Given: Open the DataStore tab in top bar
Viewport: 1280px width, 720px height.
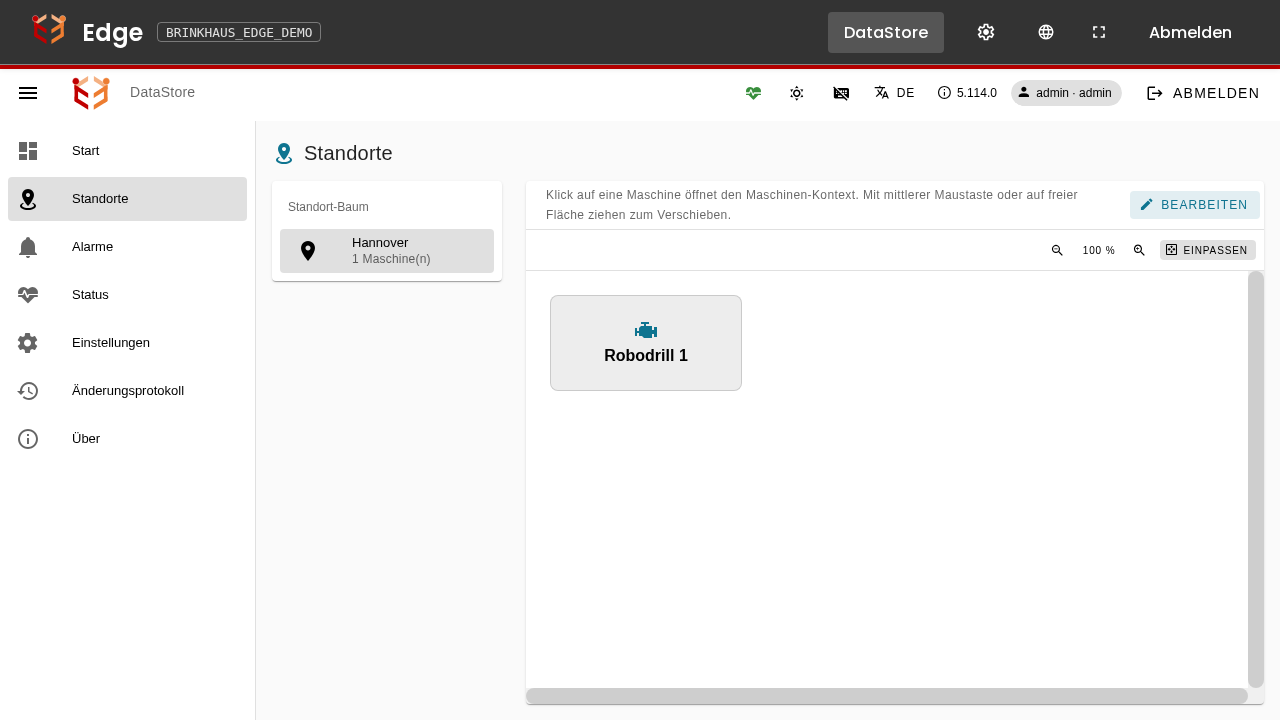Looking at the screenshot, I should point(886,32).
